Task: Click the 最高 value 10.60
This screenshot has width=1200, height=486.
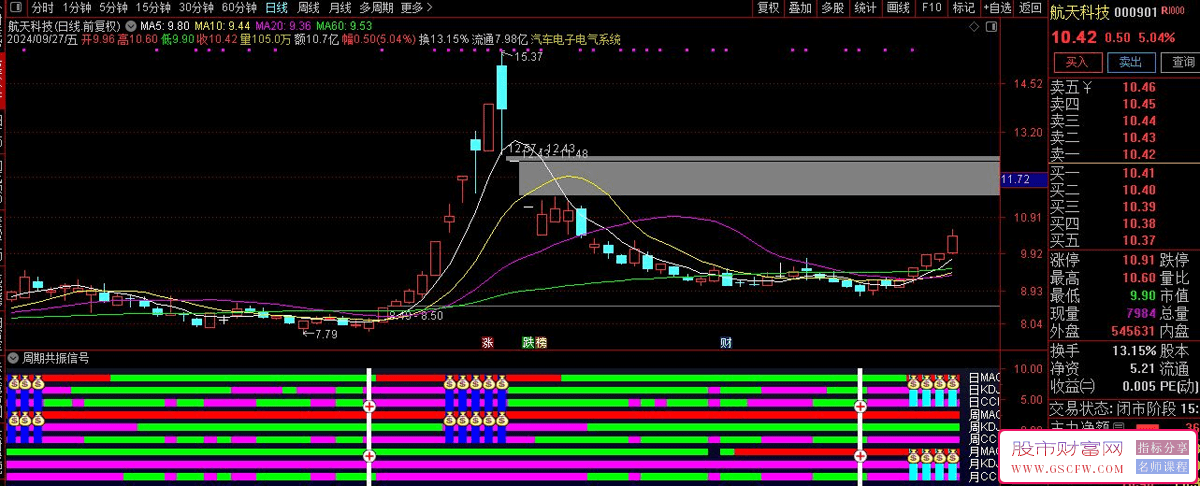Action: [x=1138, y=279]
